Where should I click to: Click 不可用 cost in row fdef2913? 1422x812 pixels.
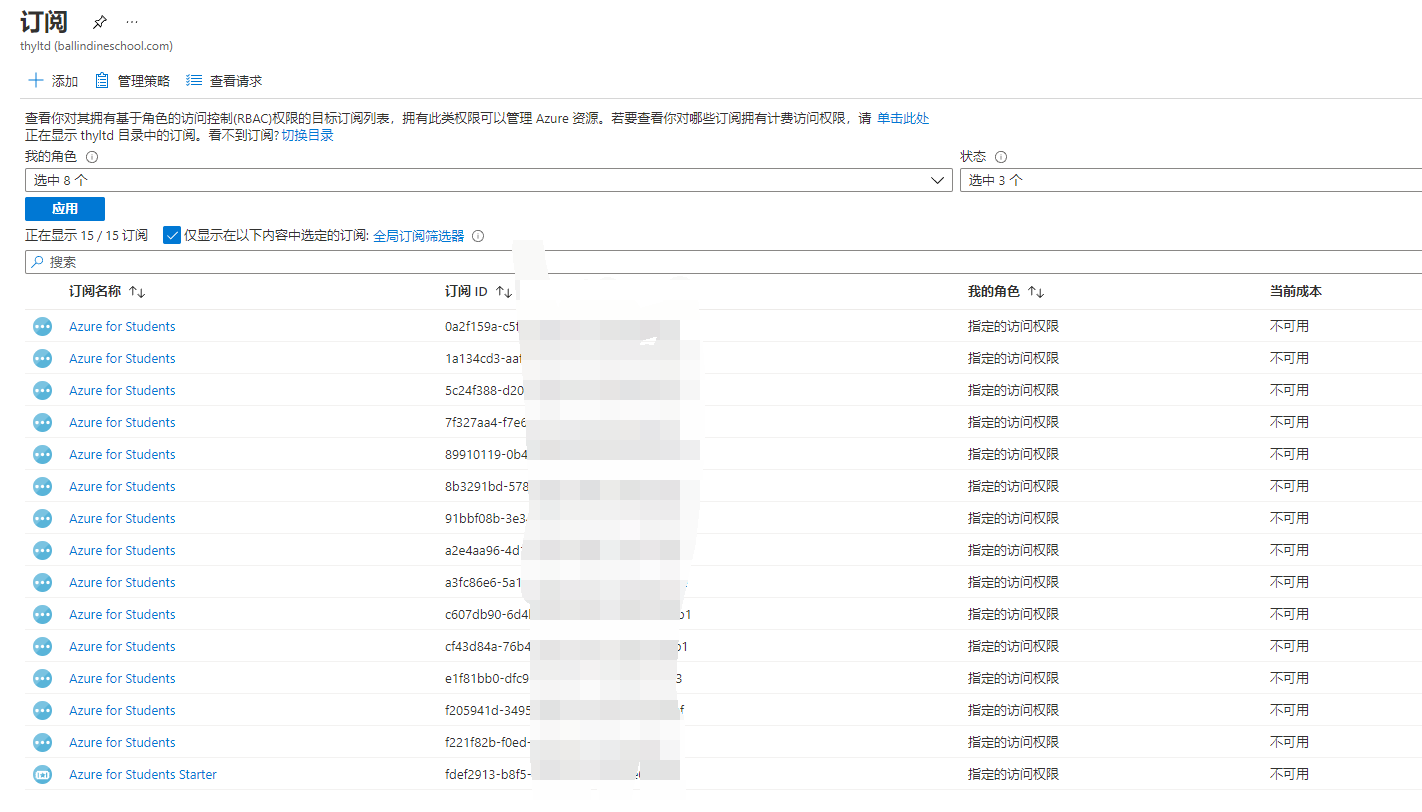(x=1289, y=774)
